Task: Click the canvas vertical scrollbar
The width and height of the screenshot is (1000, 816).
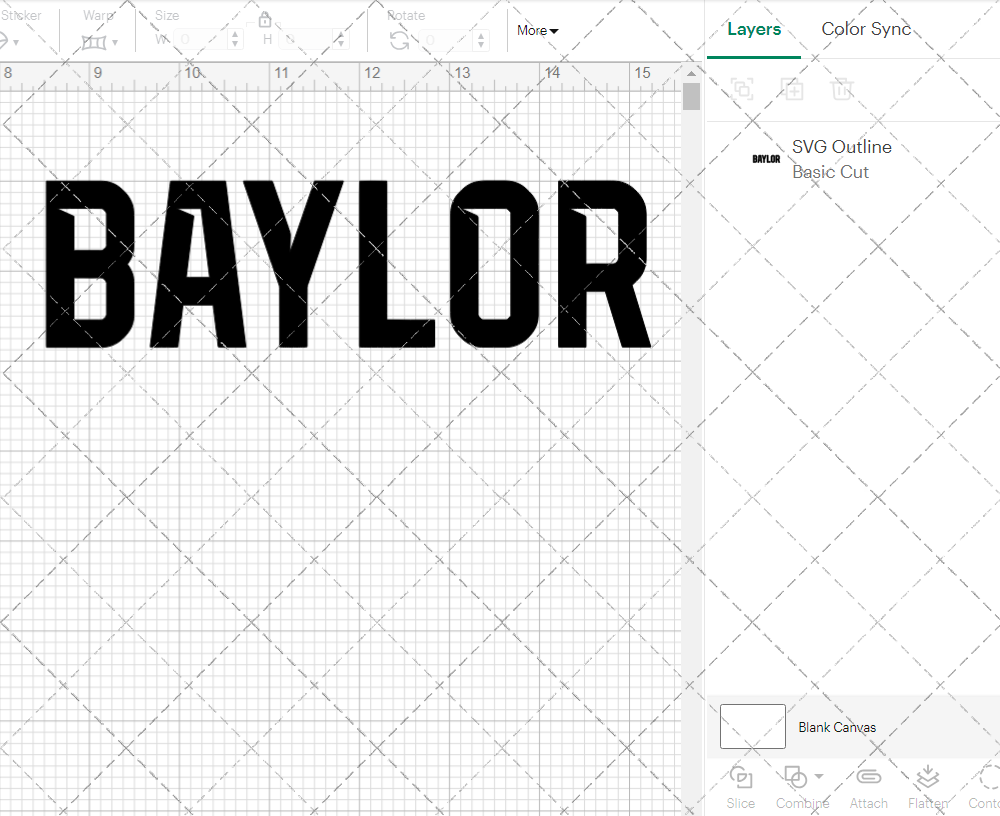Action: point(690,95)
